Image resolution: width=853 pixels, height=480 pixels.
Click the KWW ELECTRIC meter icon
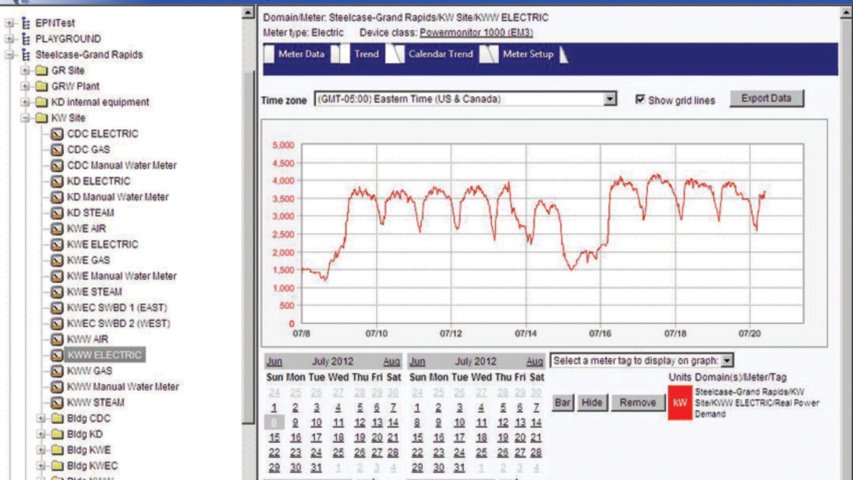click(x=57, y=355)
